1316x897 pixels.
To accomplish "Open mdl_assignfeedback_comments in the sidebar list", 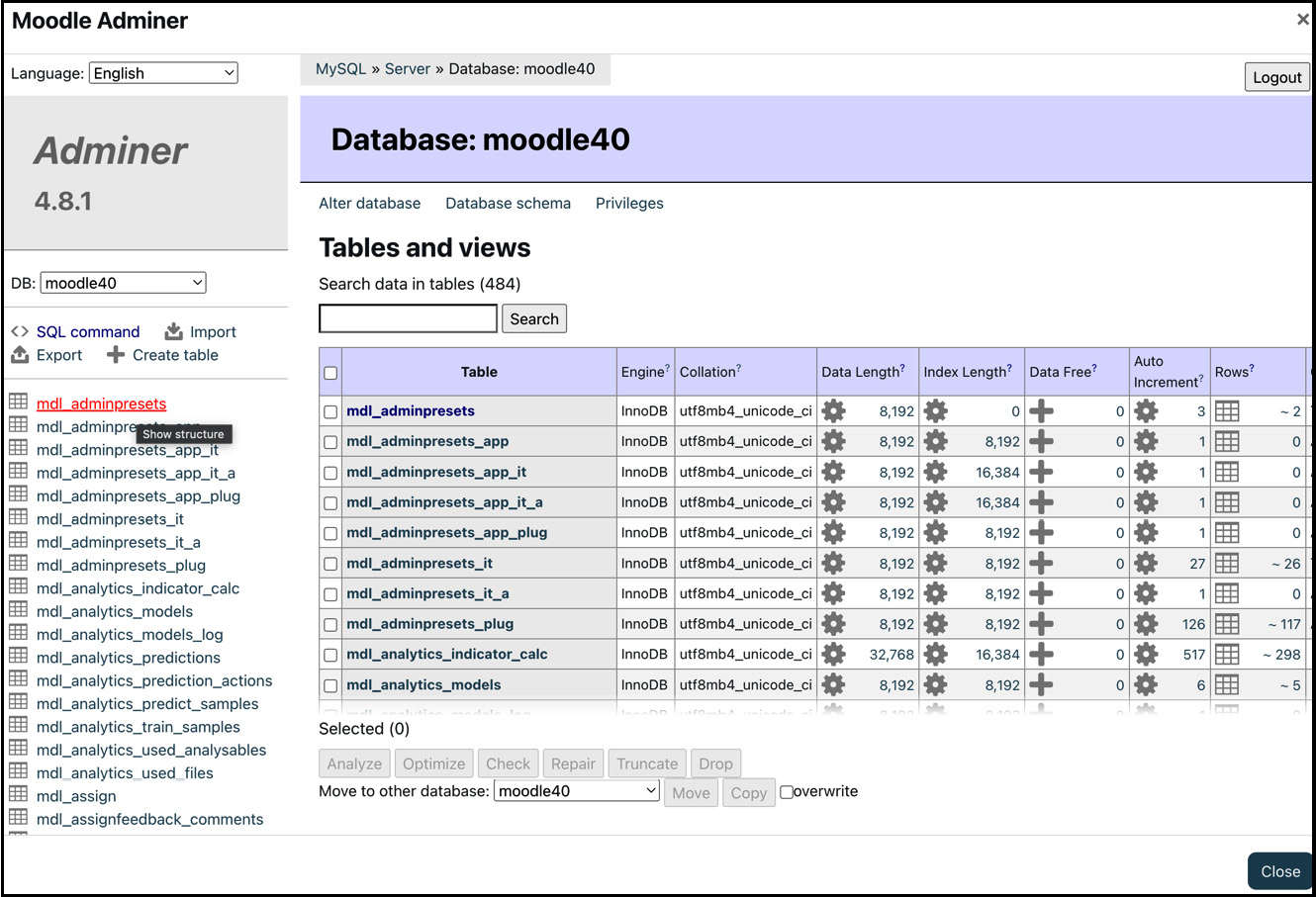I will [x=149, y=819].
